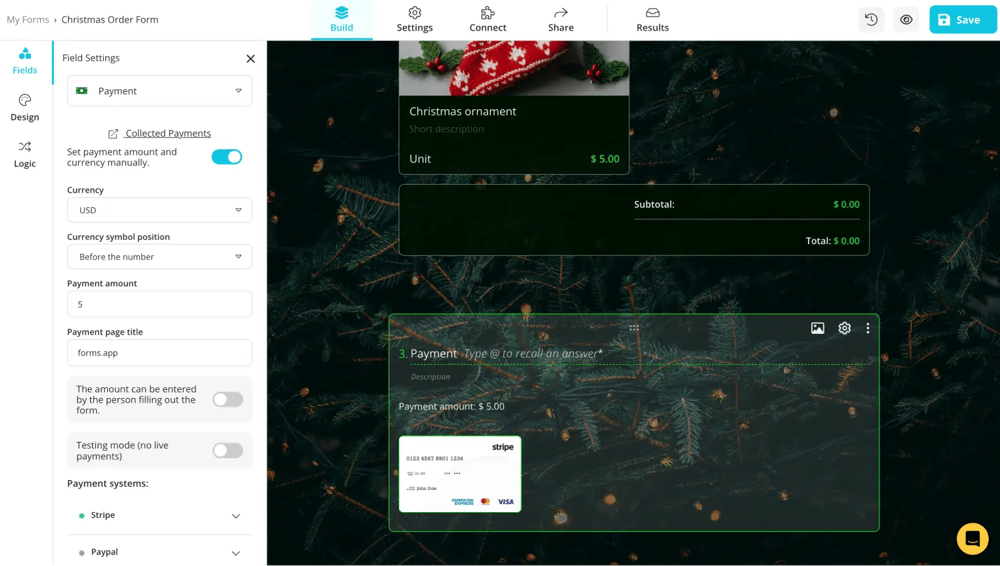Open the Currency USD dropdown

coord(159,210)
